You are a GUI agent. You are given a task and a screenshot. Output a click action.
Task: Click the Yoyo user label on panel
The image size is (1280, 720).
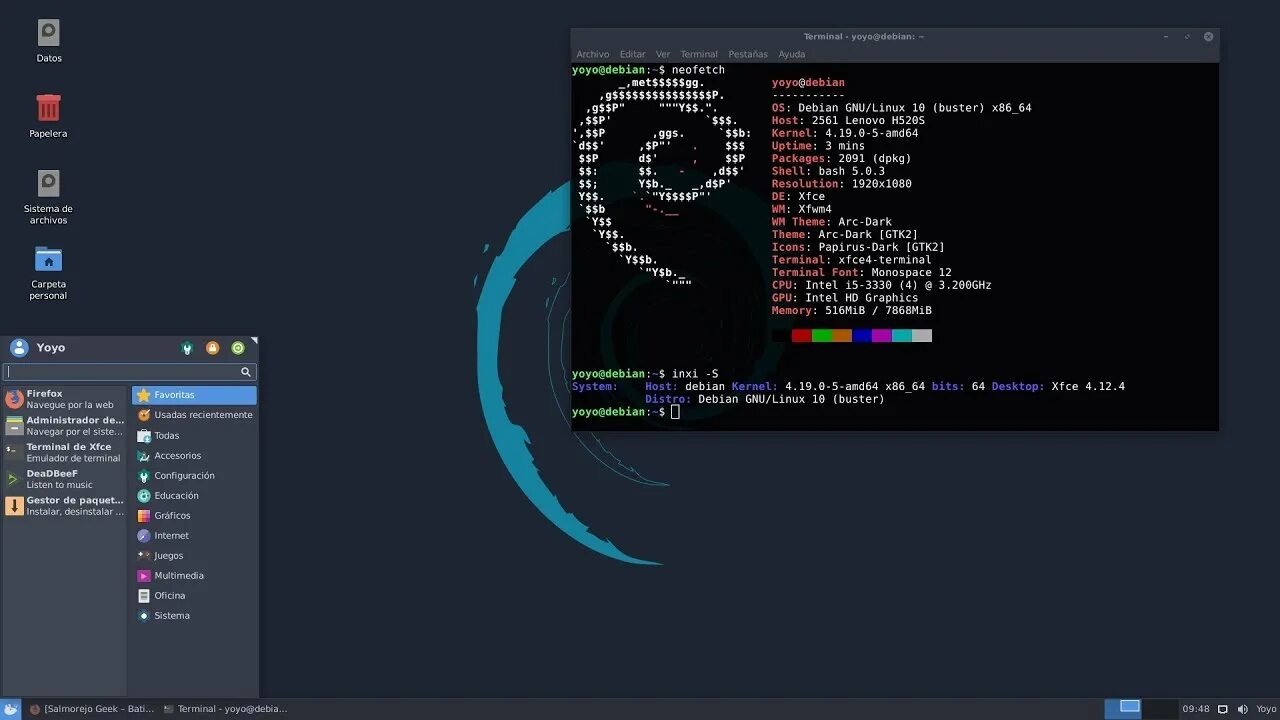(1266, 709)
